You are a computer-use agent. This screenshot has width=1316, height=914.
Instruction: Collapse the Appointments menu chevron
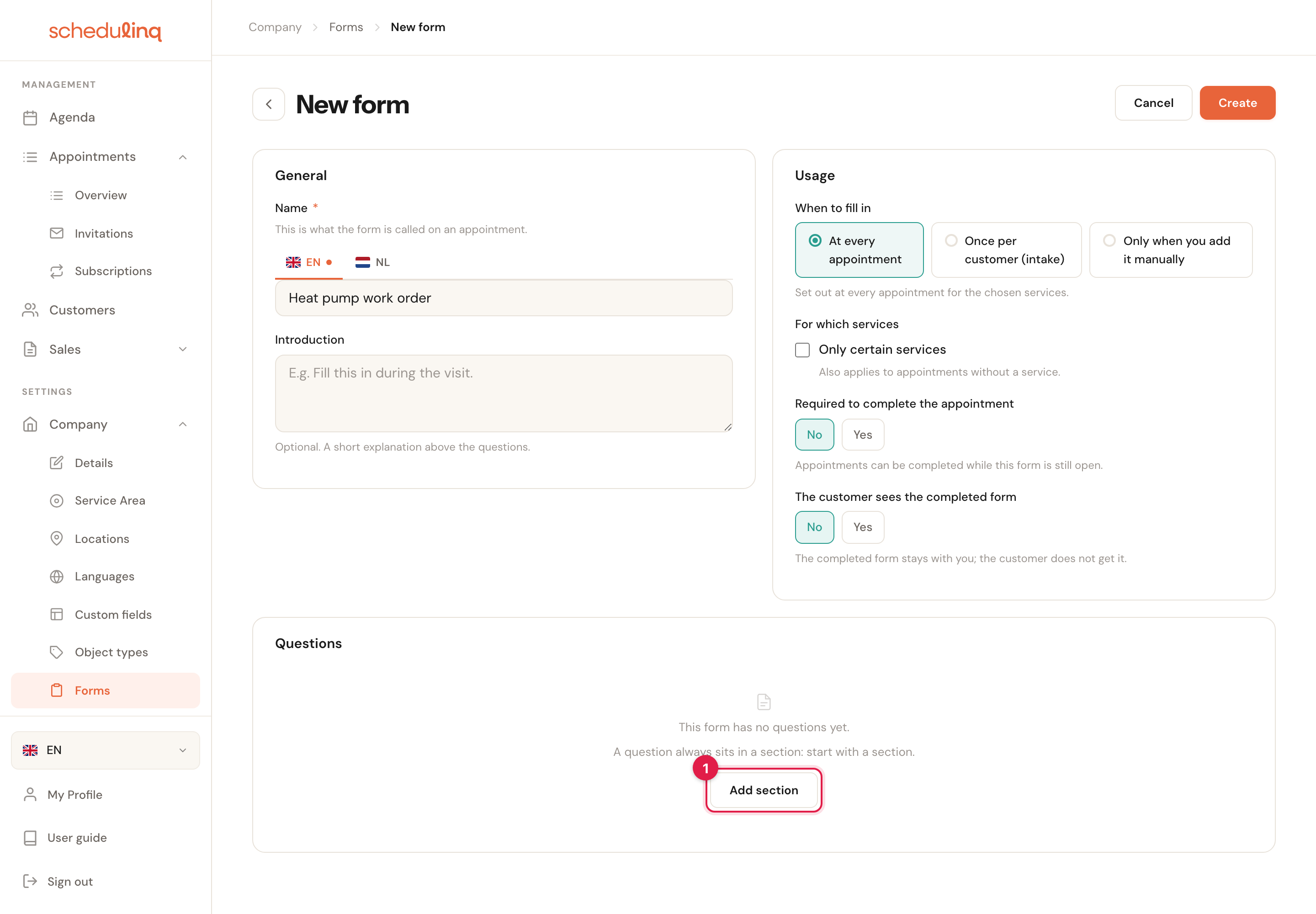coord(183,157)
